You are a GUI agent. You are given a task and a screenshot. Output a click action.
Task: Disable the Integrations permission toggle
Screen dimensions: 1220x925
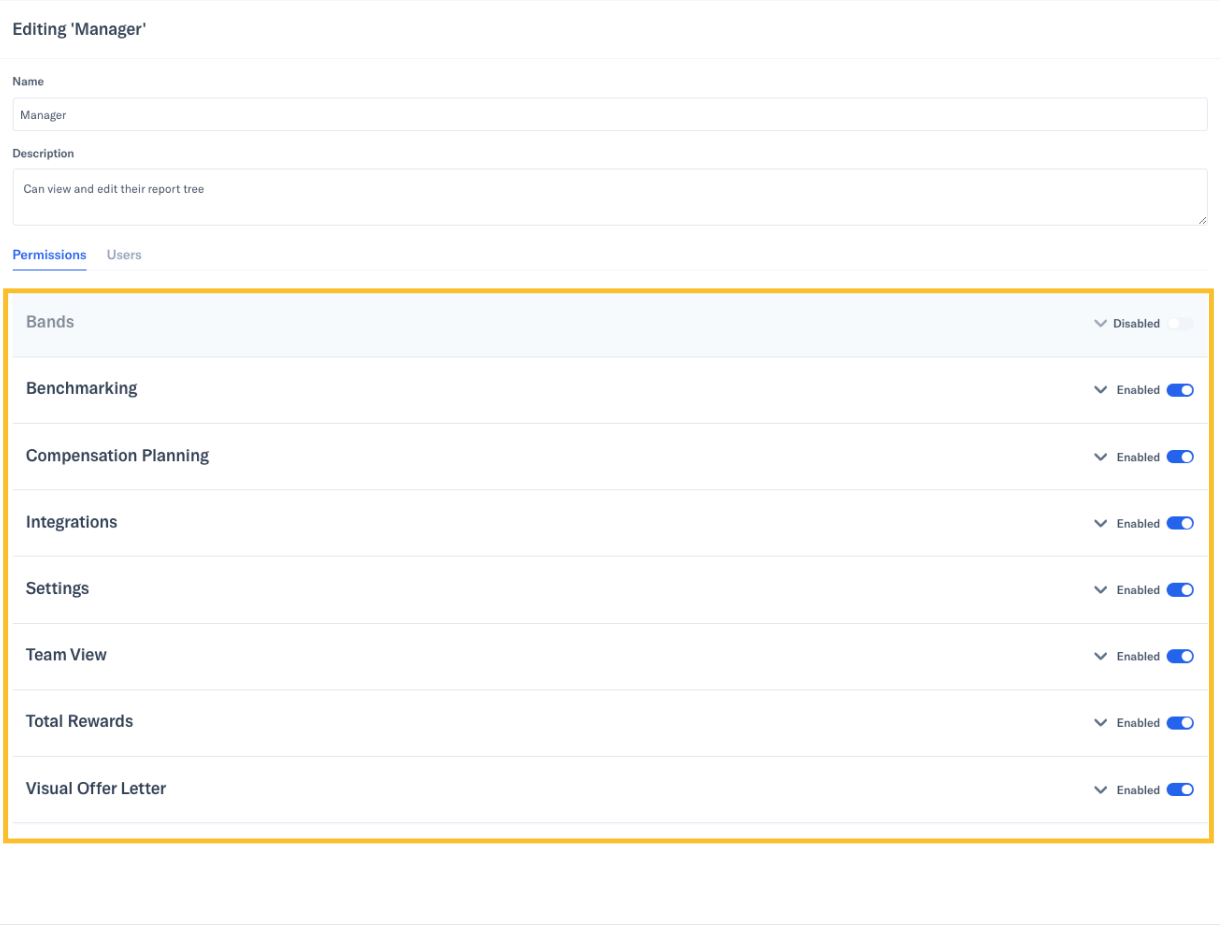pos(1180,523)
